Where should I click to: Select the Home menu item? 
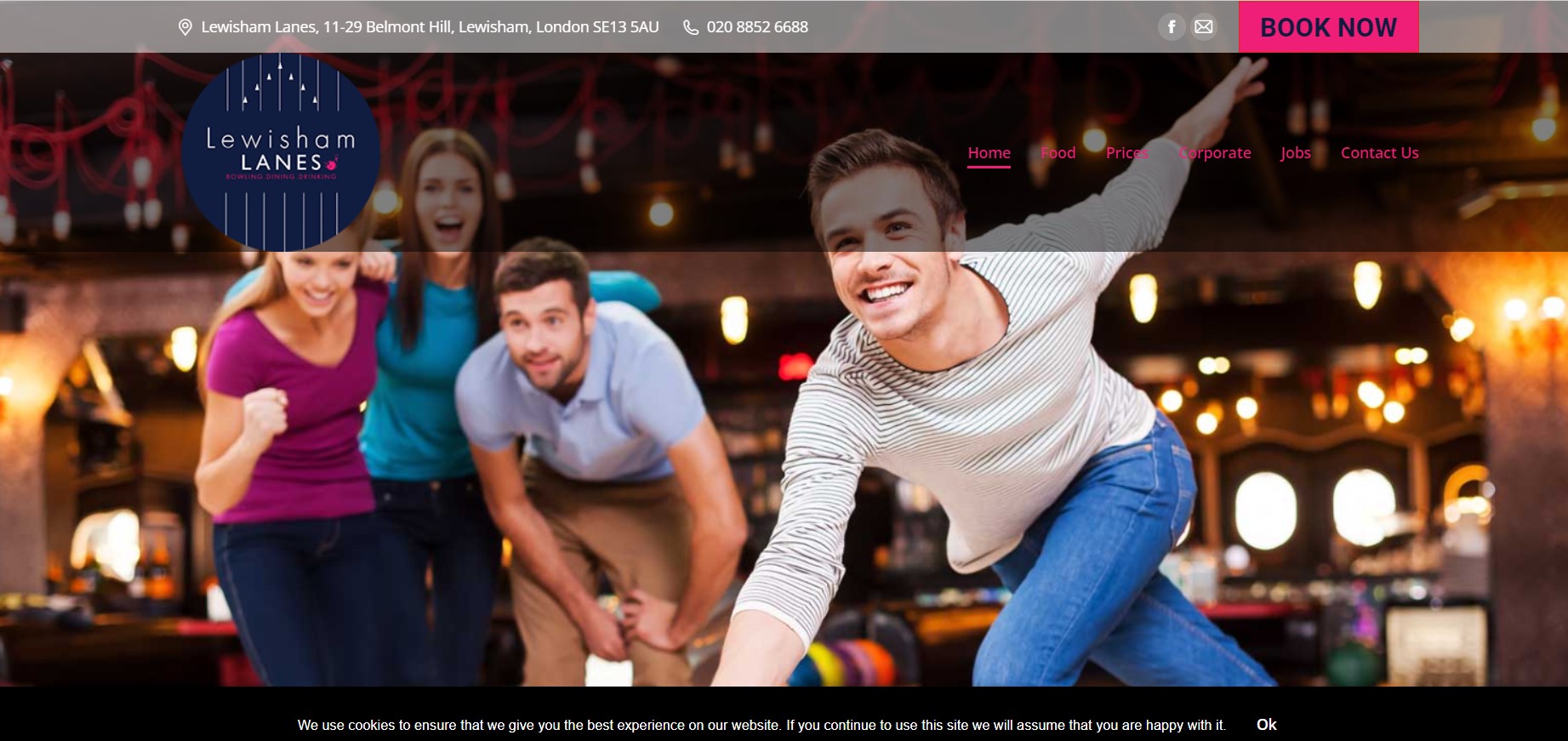coord(989,153)
